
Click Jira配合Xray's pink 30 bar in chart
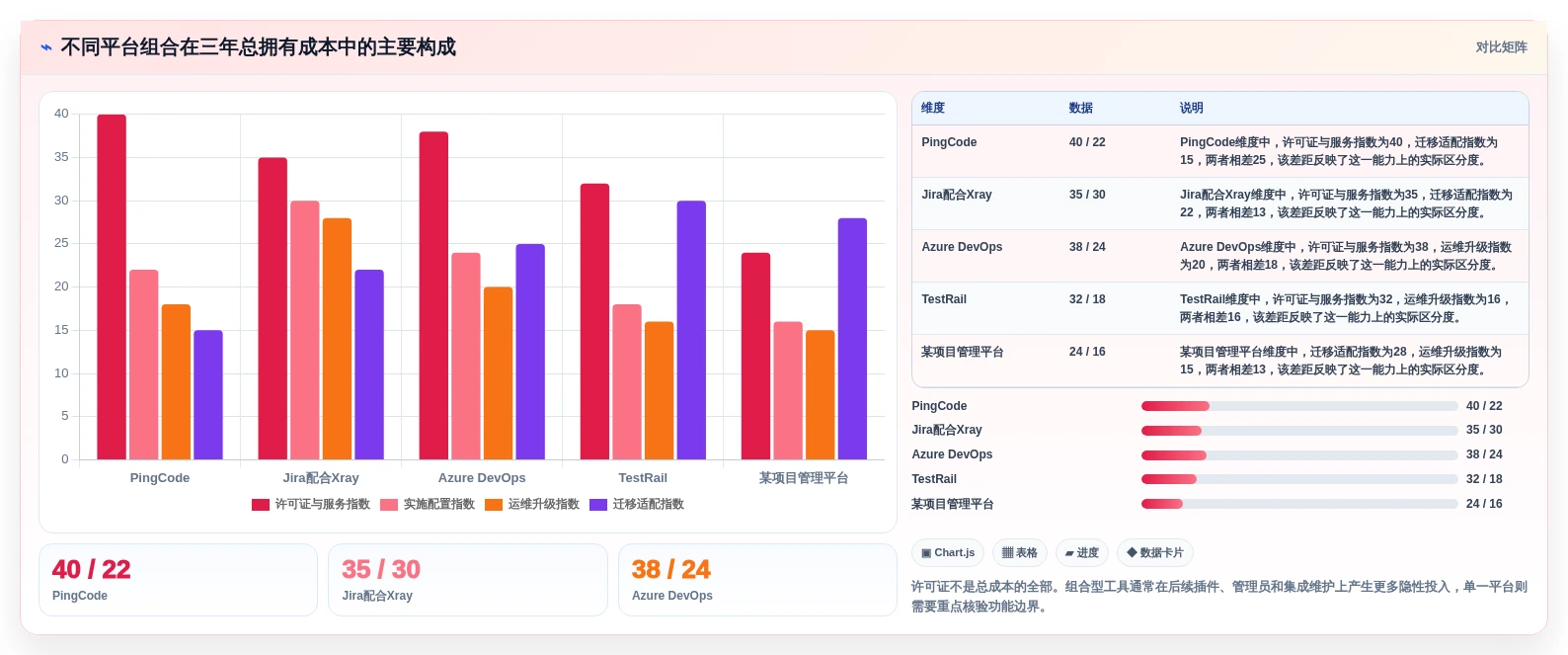pyautogui.click(x=304, y=330)
